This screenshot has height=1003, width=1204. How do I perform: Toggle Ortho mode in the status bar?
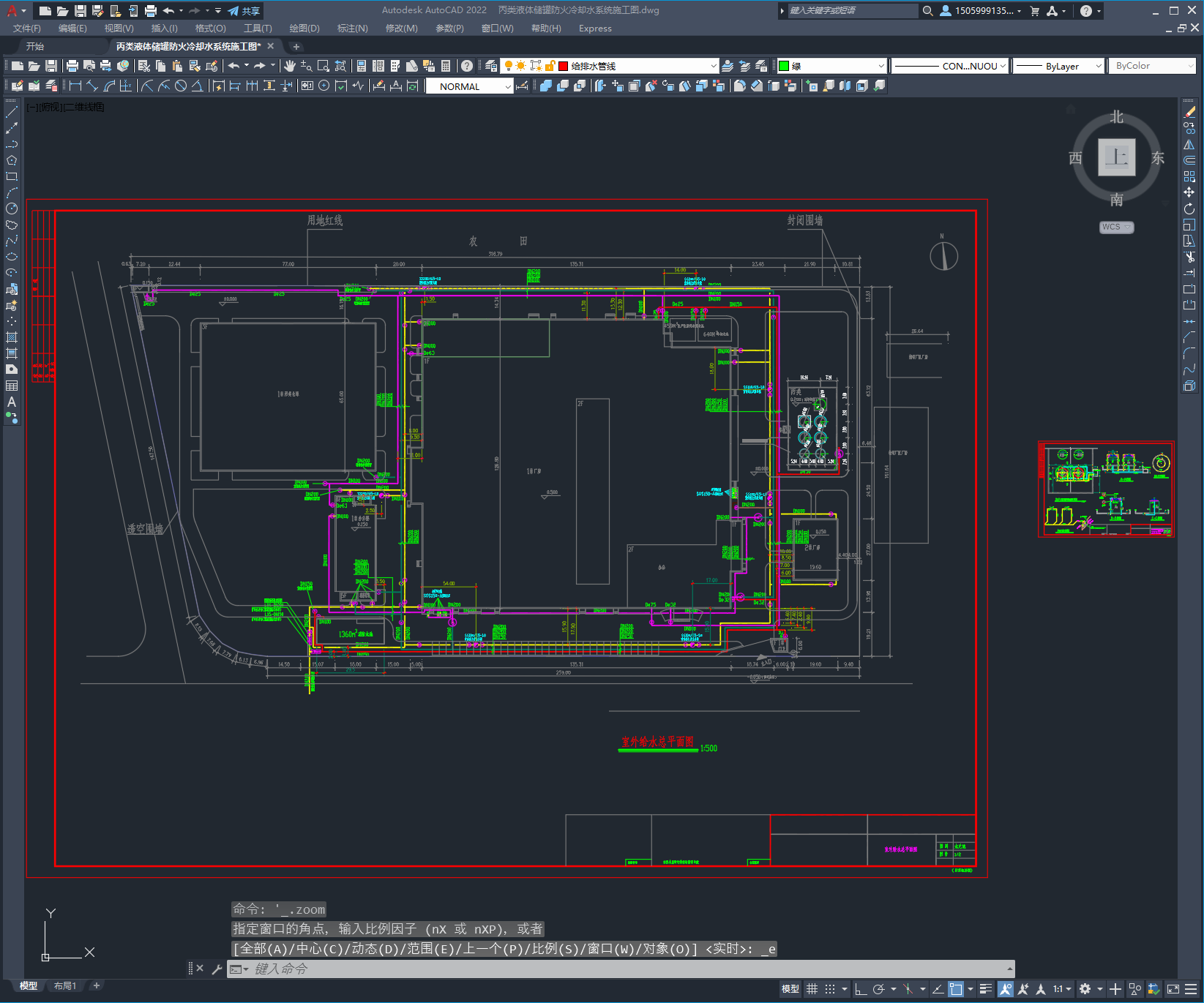coord(861,989)
